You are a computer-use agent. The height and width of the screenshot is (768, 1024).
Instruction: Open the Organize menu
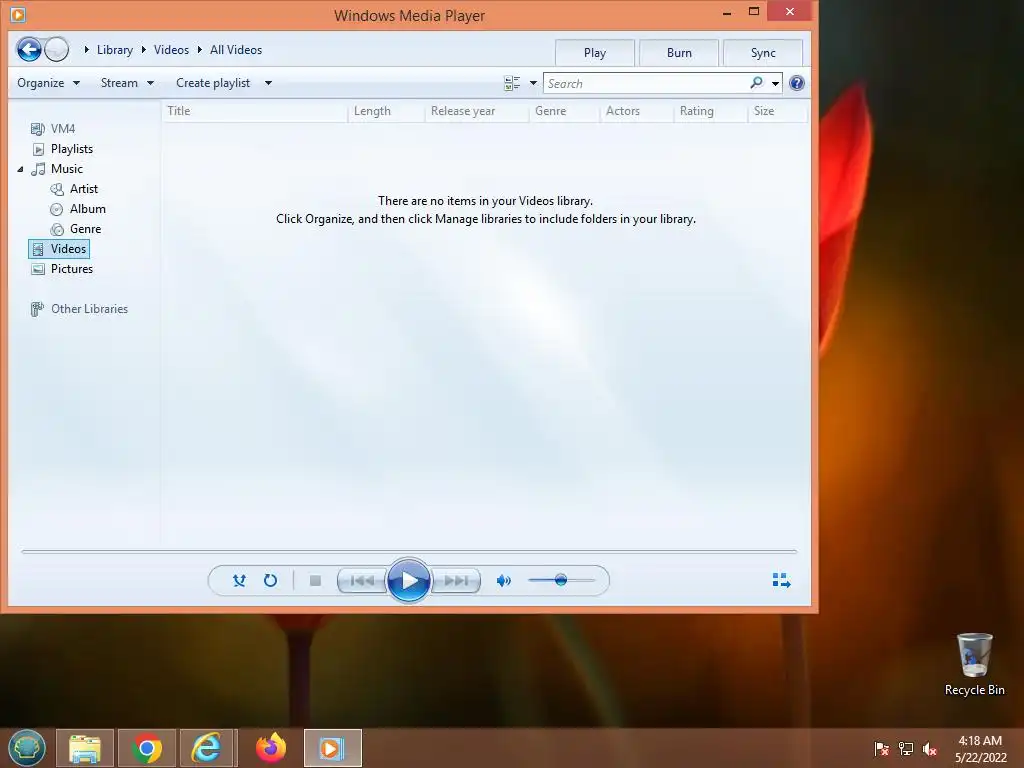pos(48,83)
